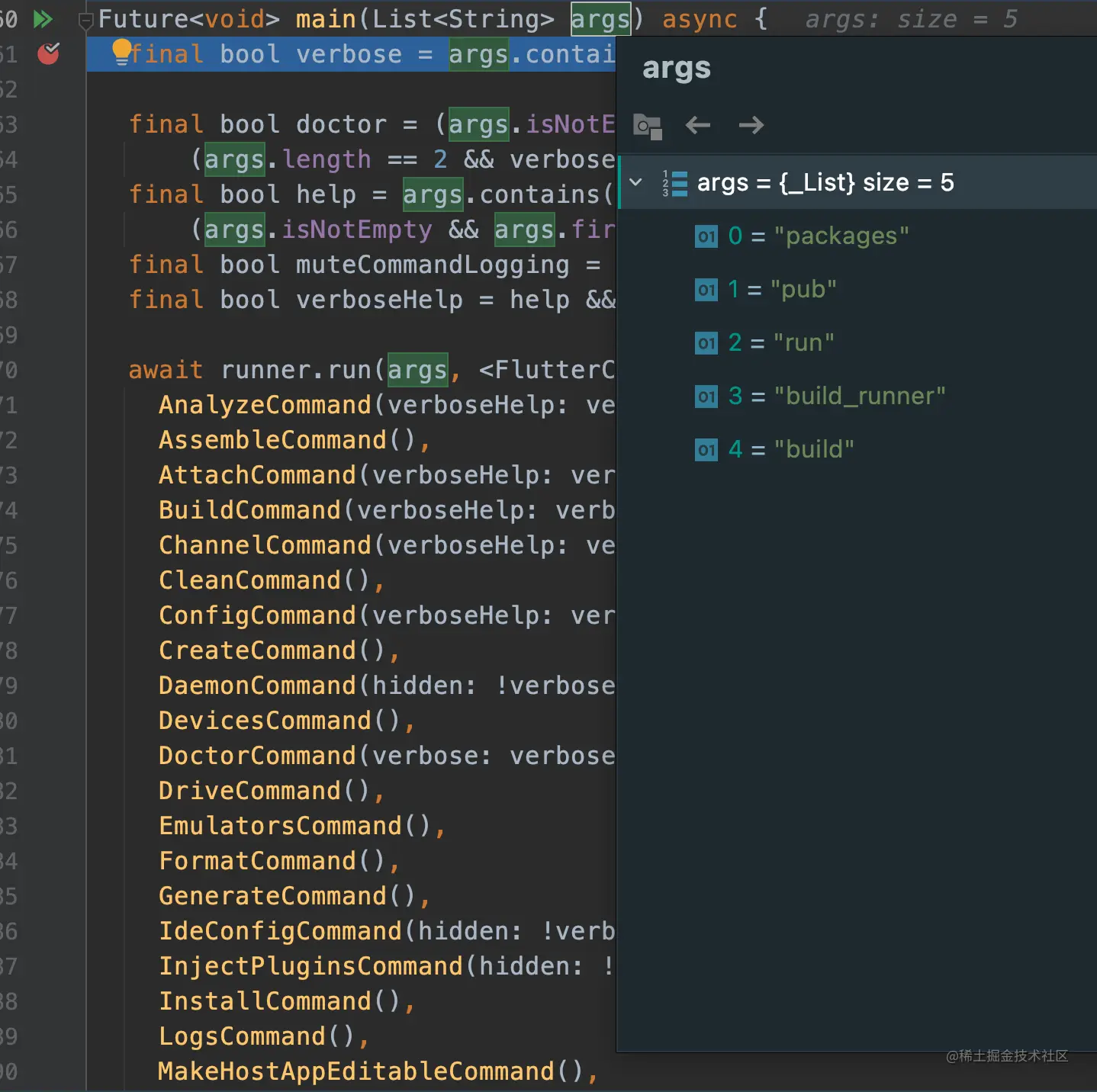Click the value icon beside "build_runner"
Screen dimensions: 1097x1092
(706, 397)
